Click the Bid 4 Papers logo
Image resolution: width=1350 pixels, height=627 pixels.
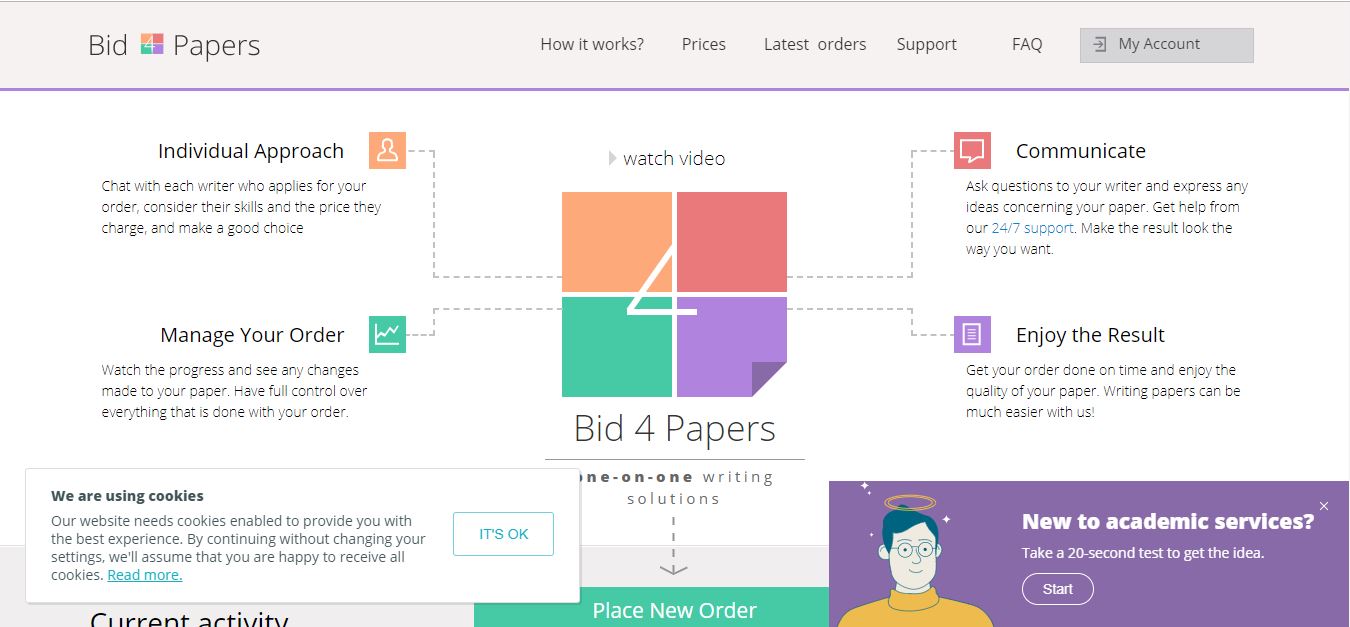(171, 44)
